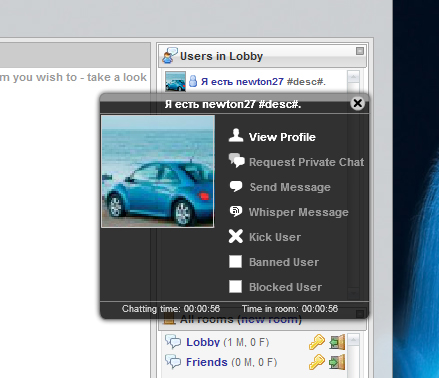Screen dimensions: 439x378
Task: Click the Request Private Chat bubbles icon
Action: [236, 160]
